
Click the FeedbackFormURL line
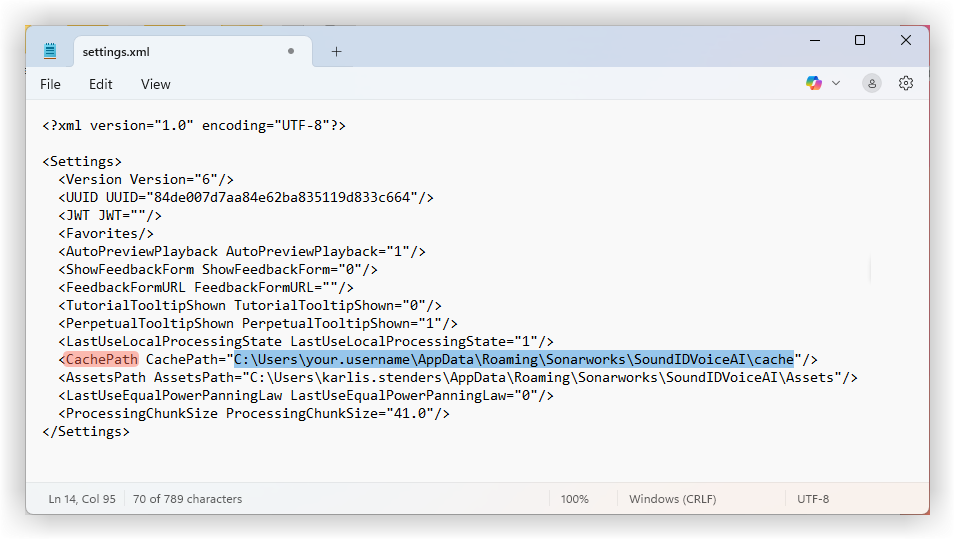click(206, 288)
